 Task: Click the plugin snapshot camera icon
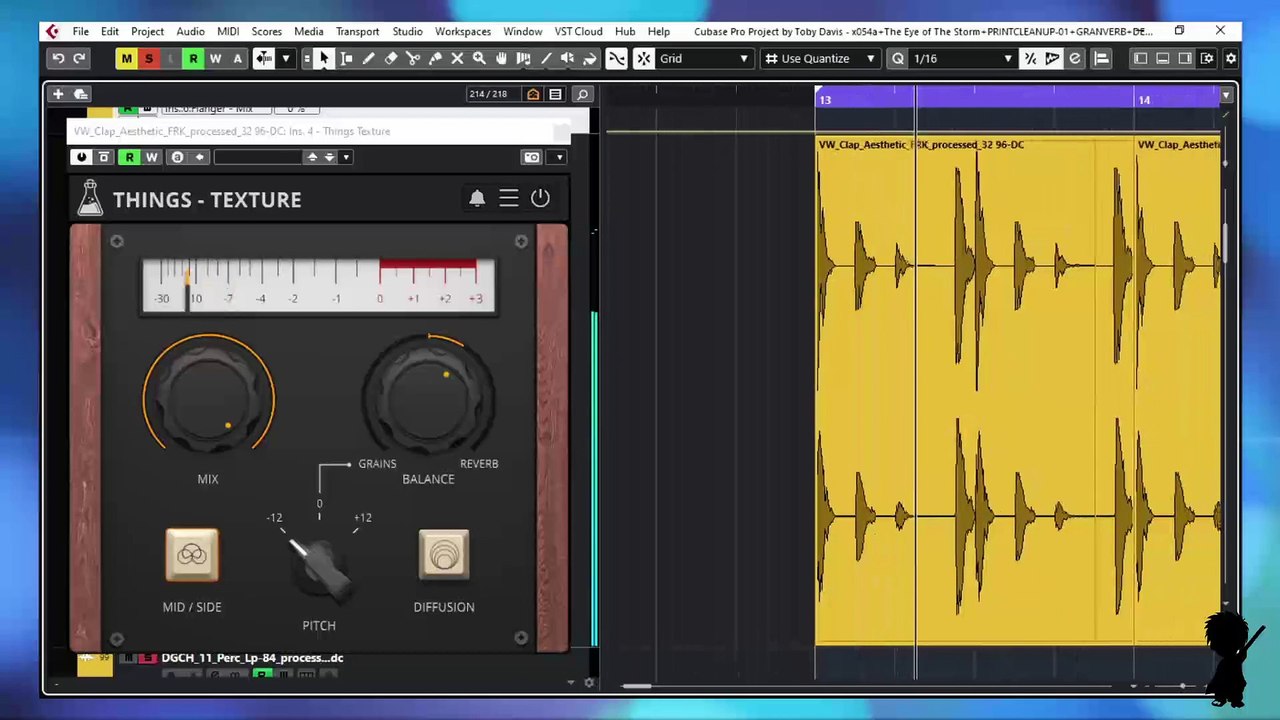pos(532,157)
